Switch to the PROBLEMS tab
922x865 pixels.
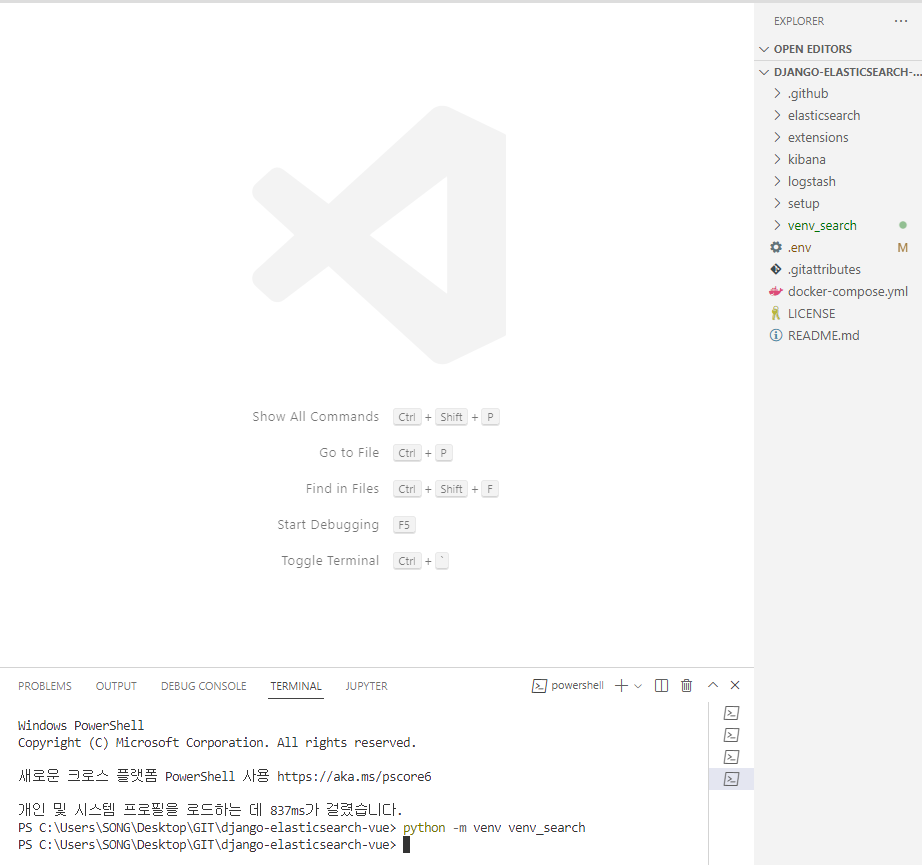[45, 686]
